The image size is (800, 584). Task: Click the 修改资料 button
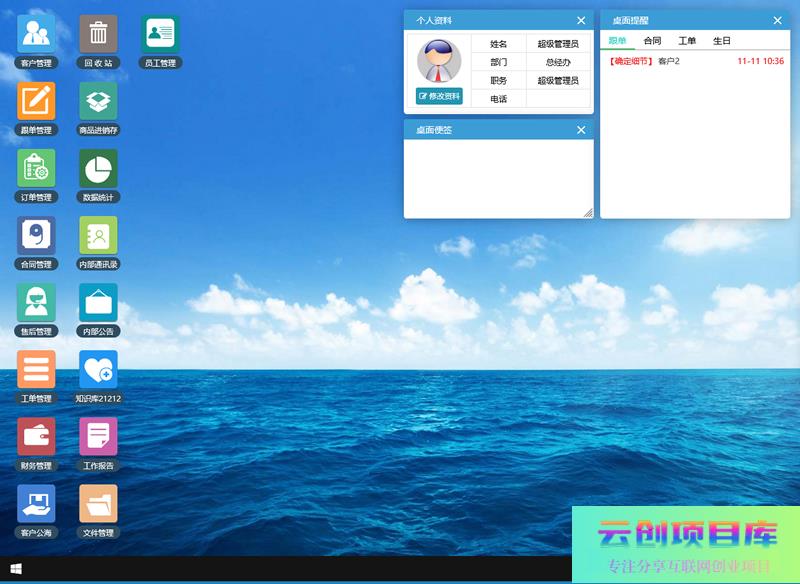point(439,96)
